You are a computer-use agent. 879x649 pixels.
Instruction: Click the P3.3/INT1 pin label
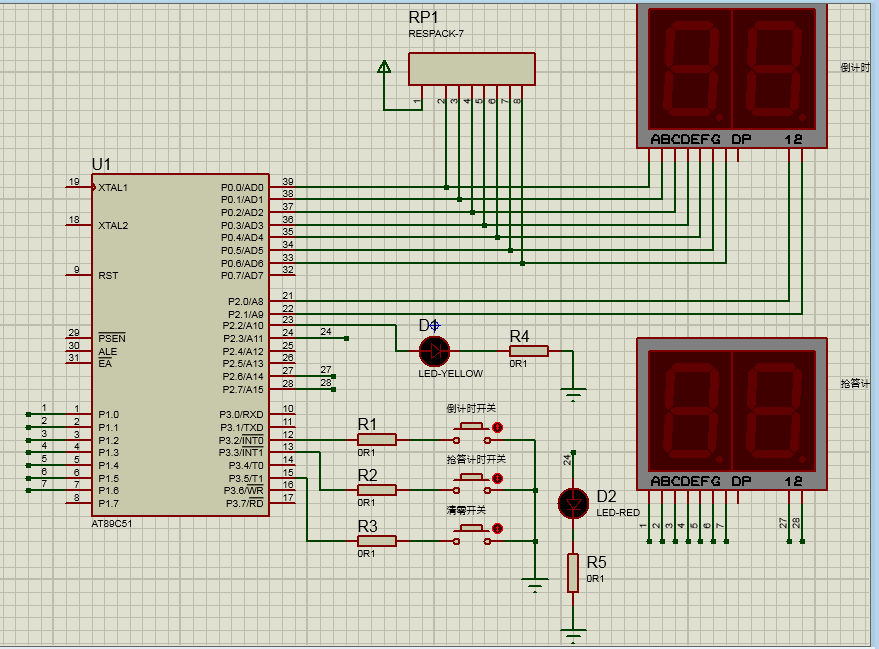tap(241, 452)
